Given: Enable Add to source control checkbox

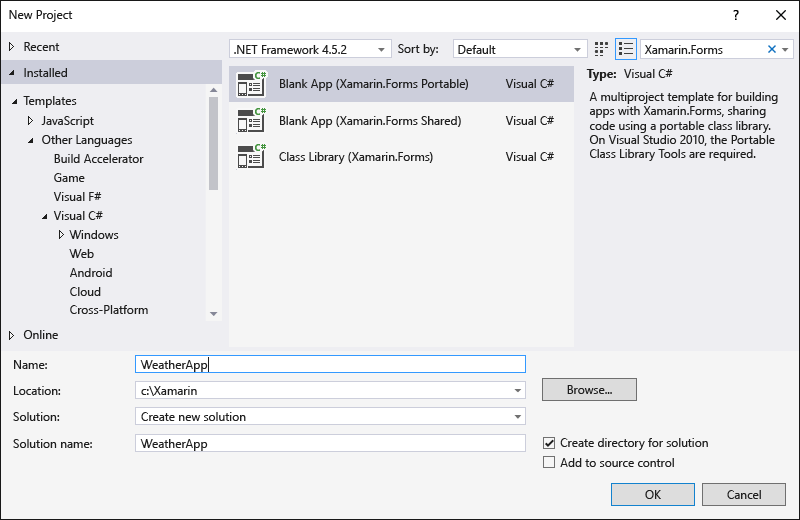Looking at the screenshot, I should pyautogui.click(x=549, y=462).
